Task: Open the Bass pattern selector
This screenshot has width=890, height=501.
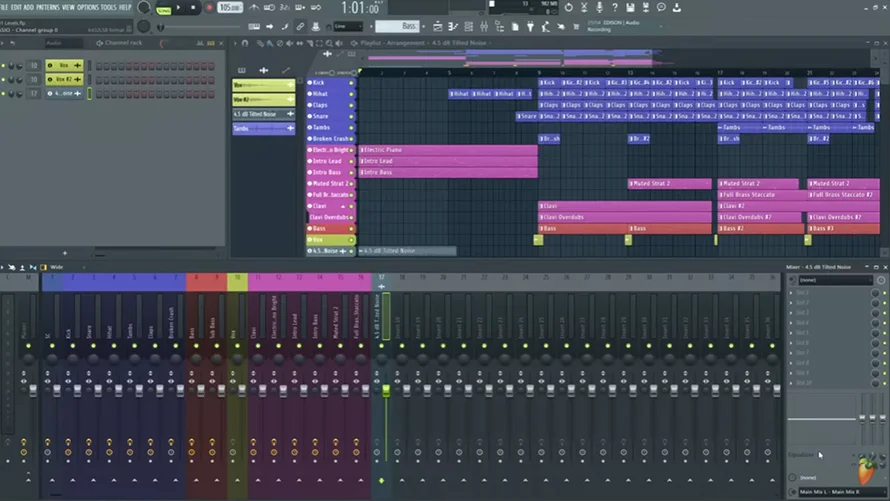Action: click(x=397, y=27)
